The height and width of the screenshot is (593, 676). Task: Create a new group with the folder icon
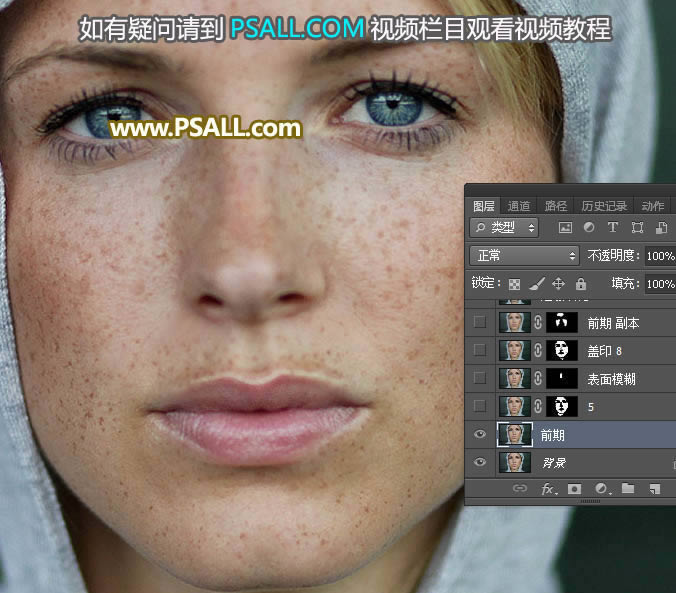click(x=628, y=489)
